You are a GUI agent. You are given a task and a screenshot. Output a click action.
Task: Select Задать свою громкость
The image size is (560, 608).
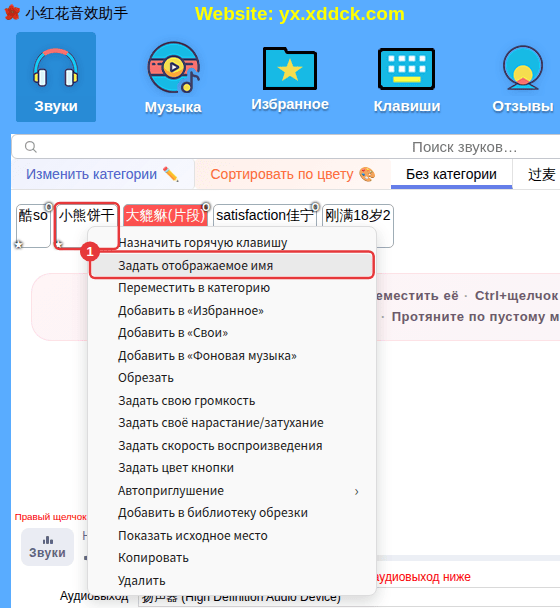(x=232, y=401)
